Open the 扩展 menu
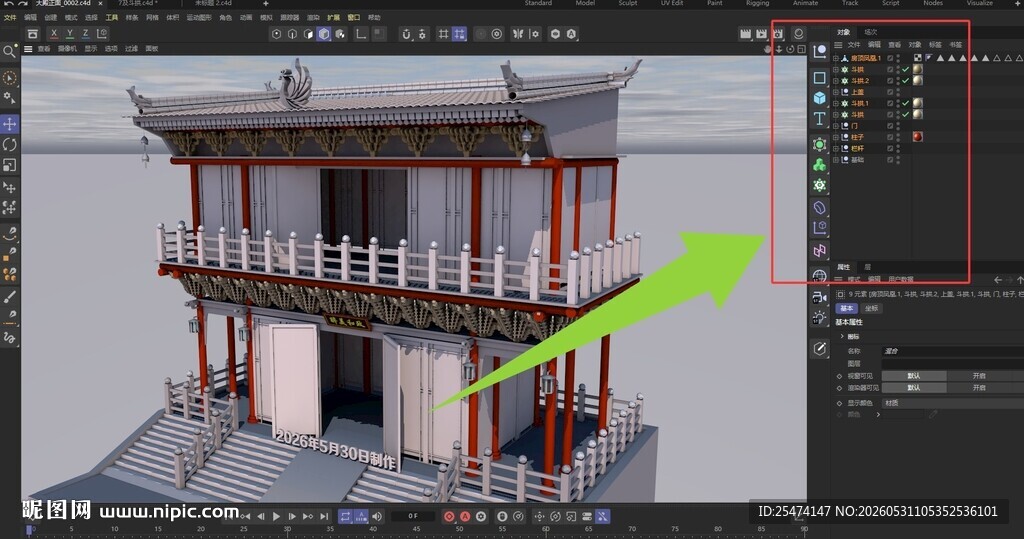 click(334, 18)
